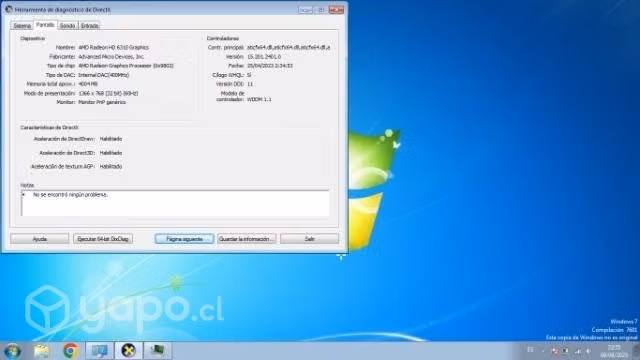Launch Google Chrome from the taskbar
Viewport: 640px width, 360px height.
(70, 351)
